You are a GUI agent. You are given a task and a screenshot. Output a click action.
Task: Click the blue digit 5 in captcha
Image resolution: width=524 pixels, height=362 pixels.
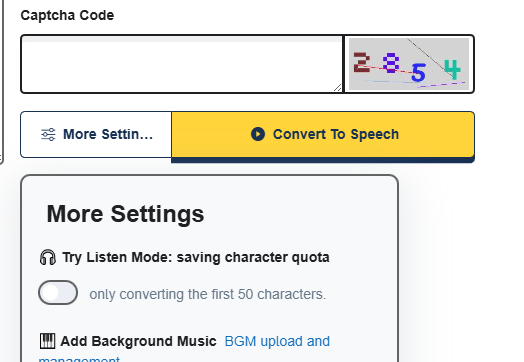tap(418, 73)
